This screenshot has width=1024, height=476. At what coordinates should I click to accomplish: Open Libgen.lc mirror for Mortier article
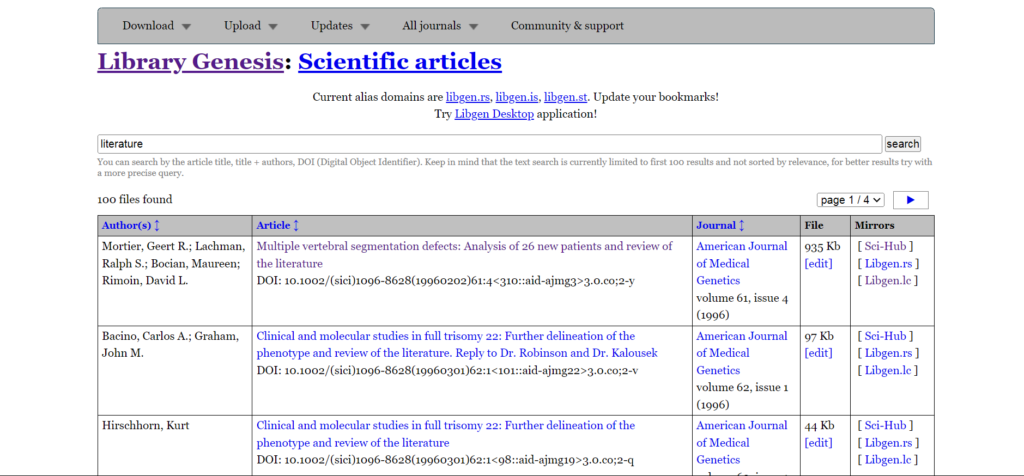tap(888, 281)
